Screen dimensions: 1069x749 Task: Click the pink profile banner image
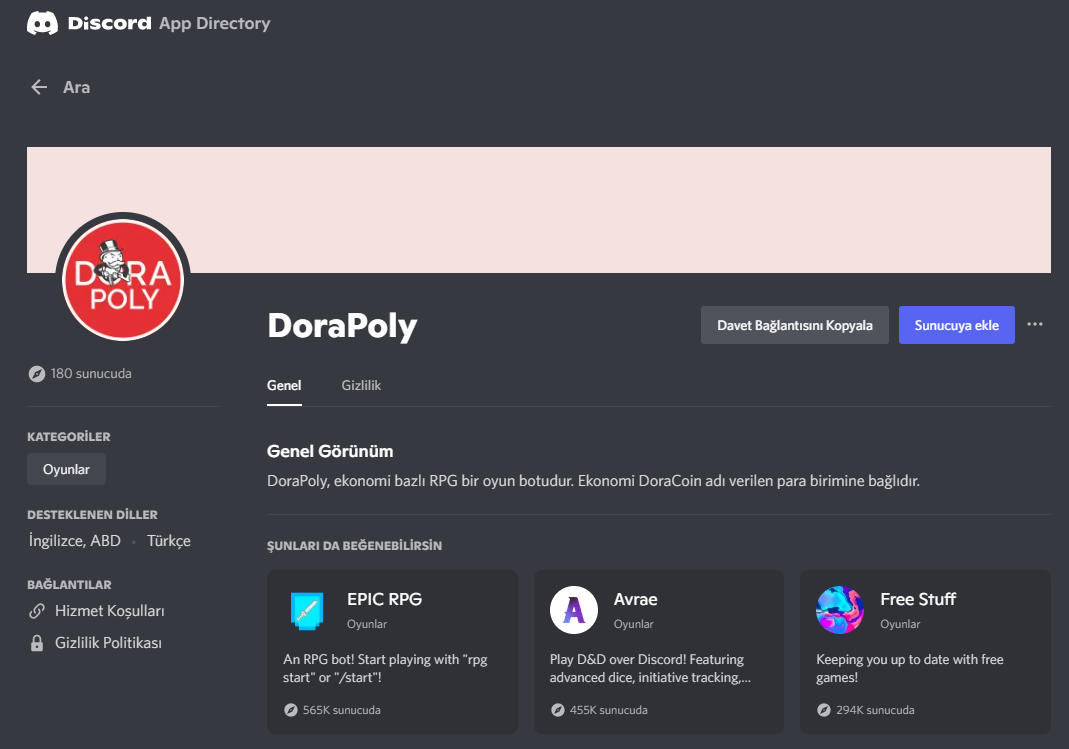539,210
